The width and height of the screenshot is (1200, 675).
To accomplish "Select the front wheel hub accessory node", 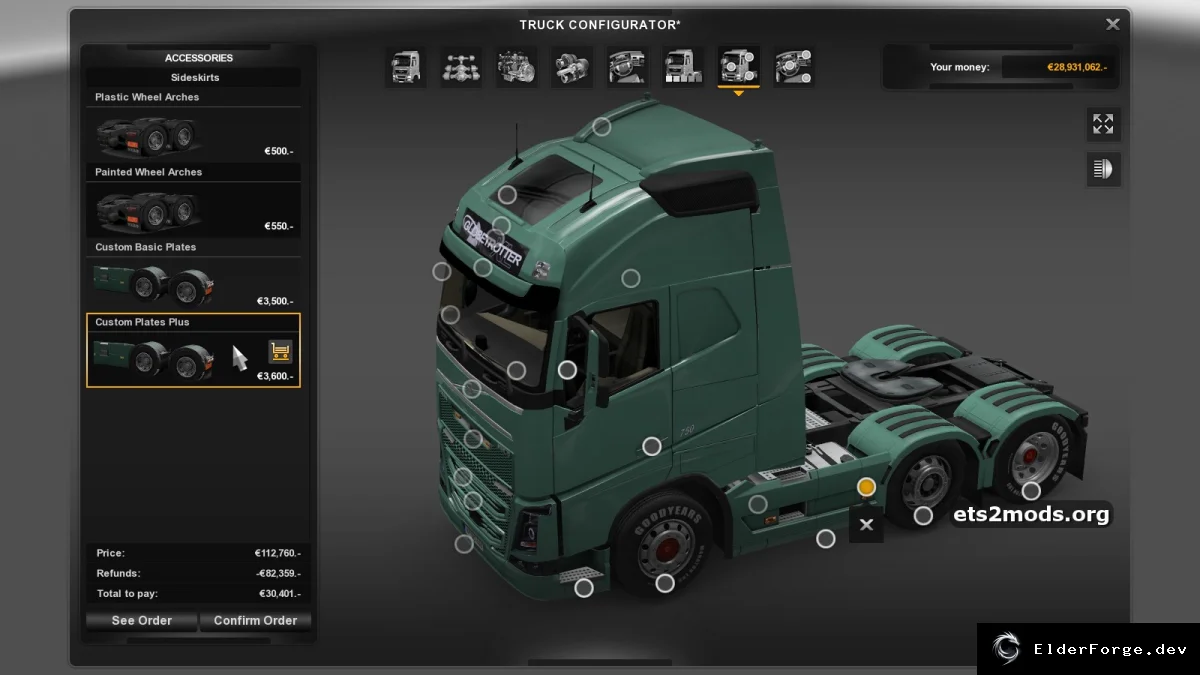I will [665, 583].
